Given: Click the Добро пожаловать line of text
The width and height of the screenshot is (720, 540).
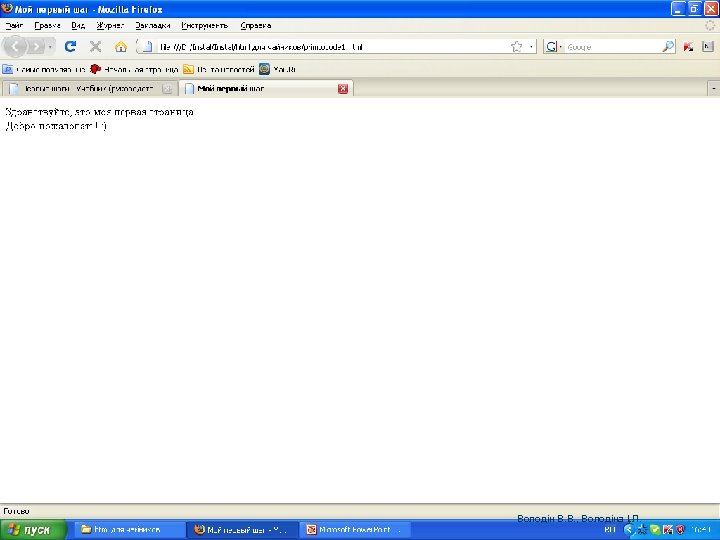Looking at the screenshot, I should point(56,126).
